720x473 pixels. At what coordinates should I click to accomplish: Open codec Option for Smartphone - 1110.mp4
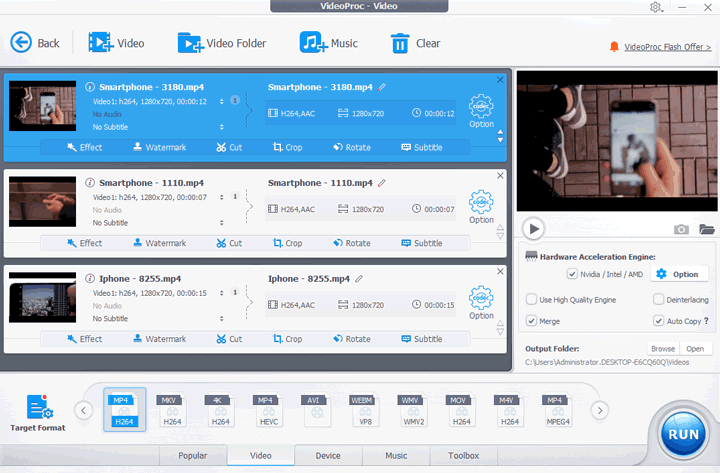481,207
